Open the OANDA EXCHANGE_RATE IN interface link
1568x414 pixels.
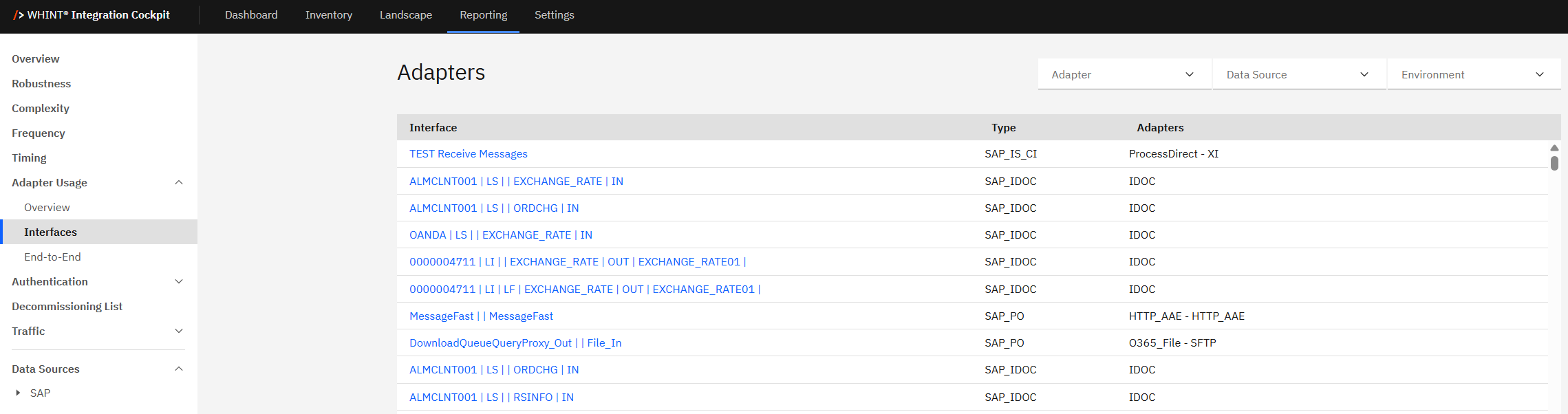point(500,235)
